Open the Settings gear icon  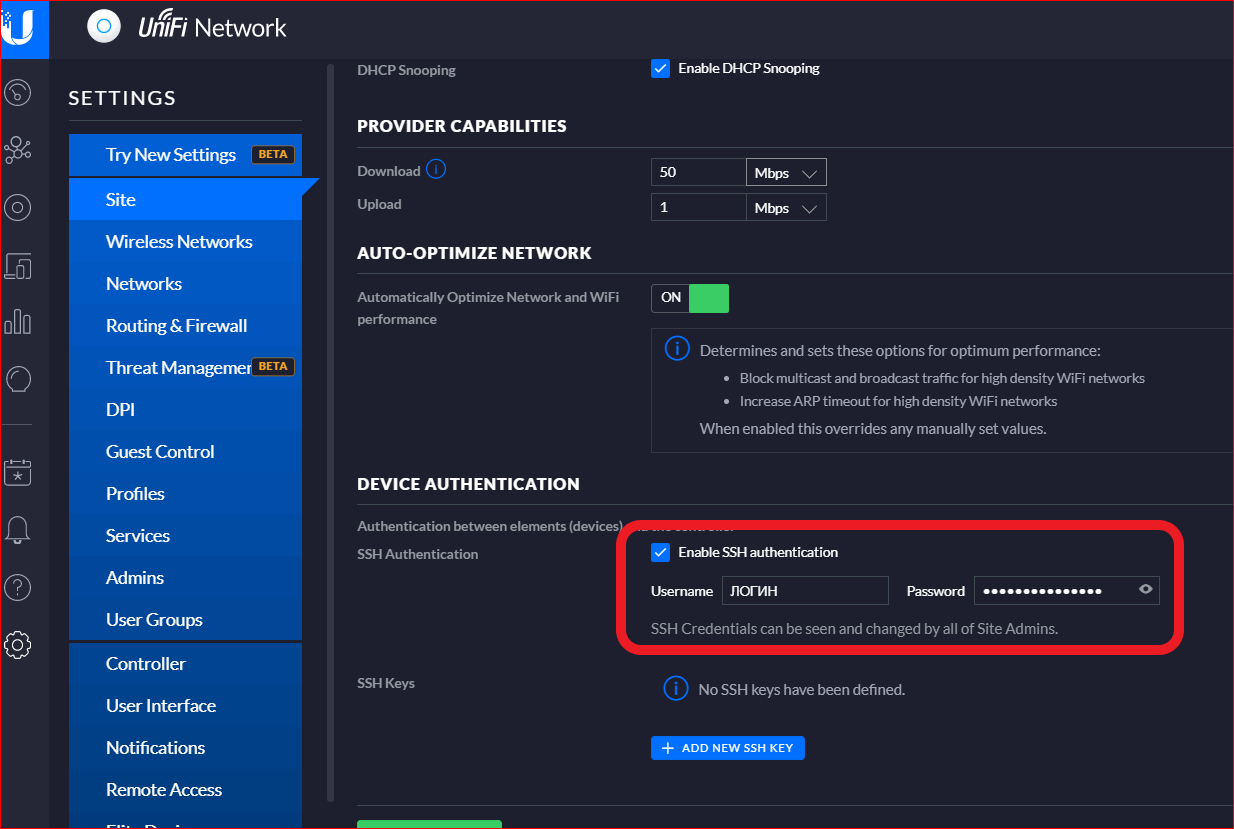(18, 644)
